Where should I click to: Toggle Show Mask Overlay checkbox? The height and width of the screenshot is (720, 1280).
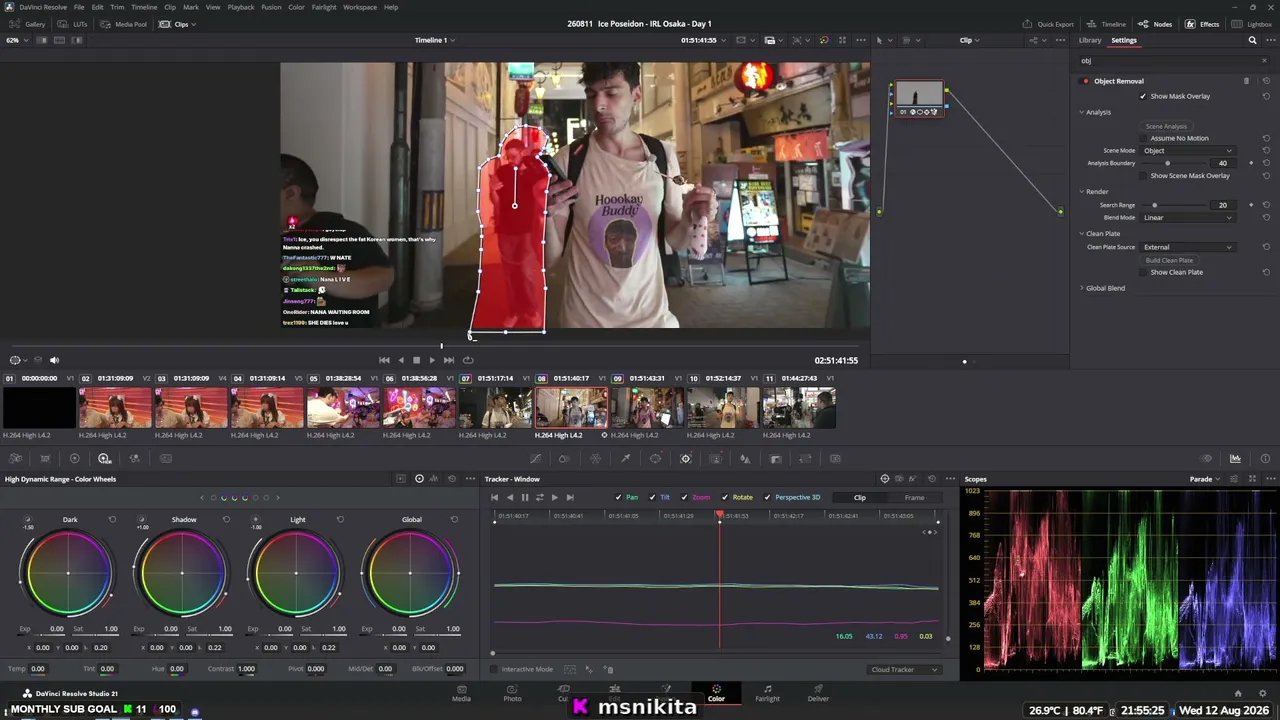(x=1143, y=96)
